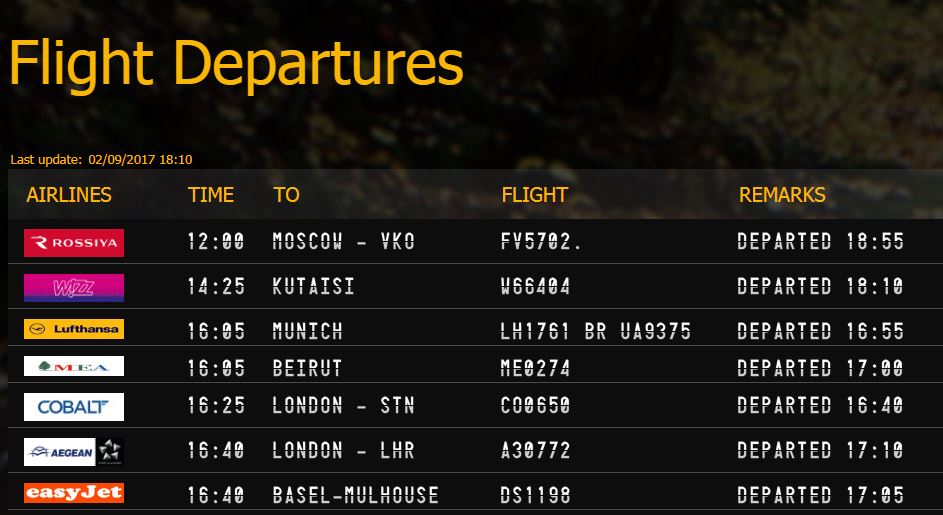Click the MOSCOW - VKO destination
The height and width of the screenshot is (515, 943).
(x=343, y=242)
